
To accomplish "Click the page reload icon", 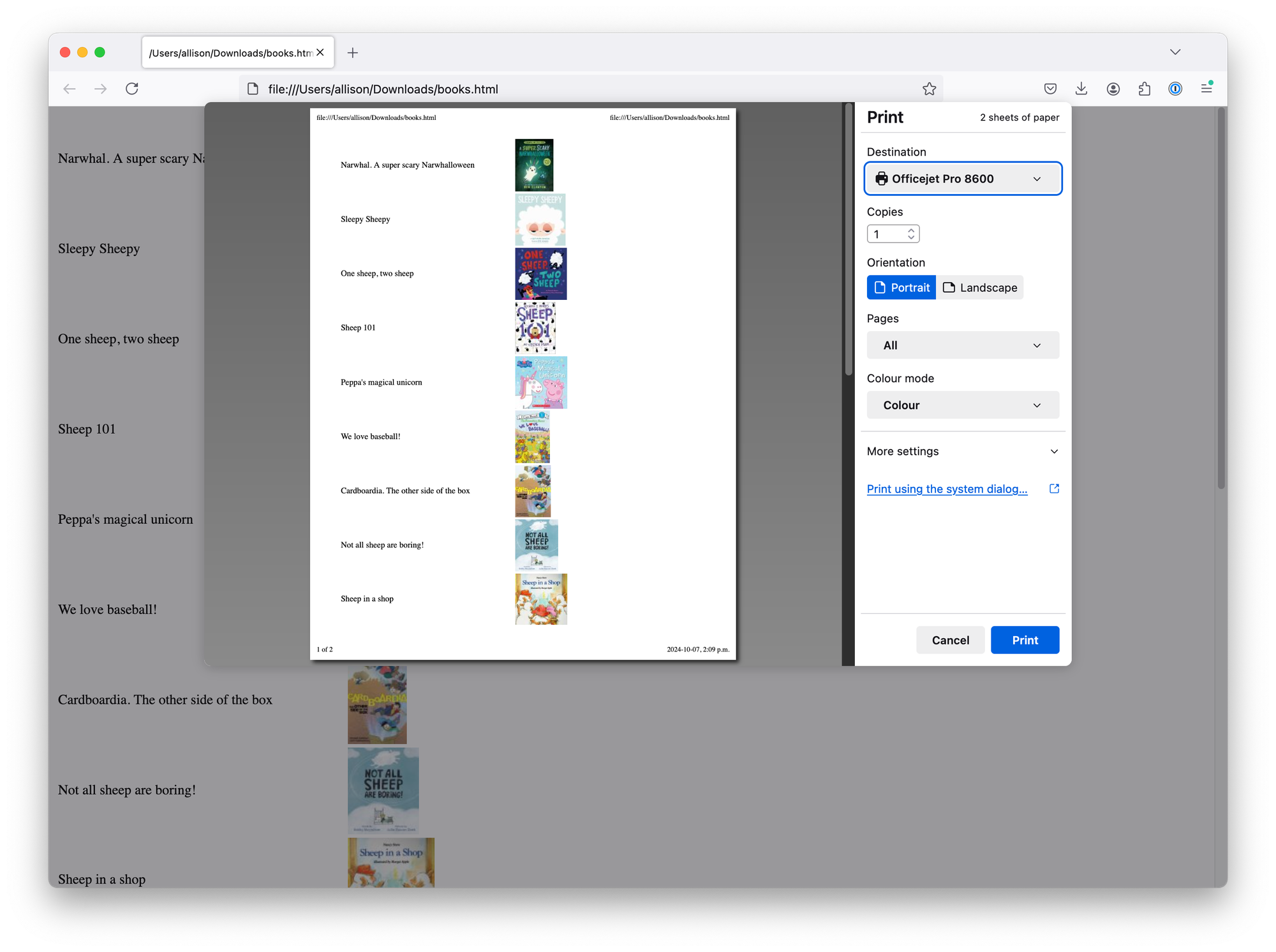I will [x=132, y=89].
